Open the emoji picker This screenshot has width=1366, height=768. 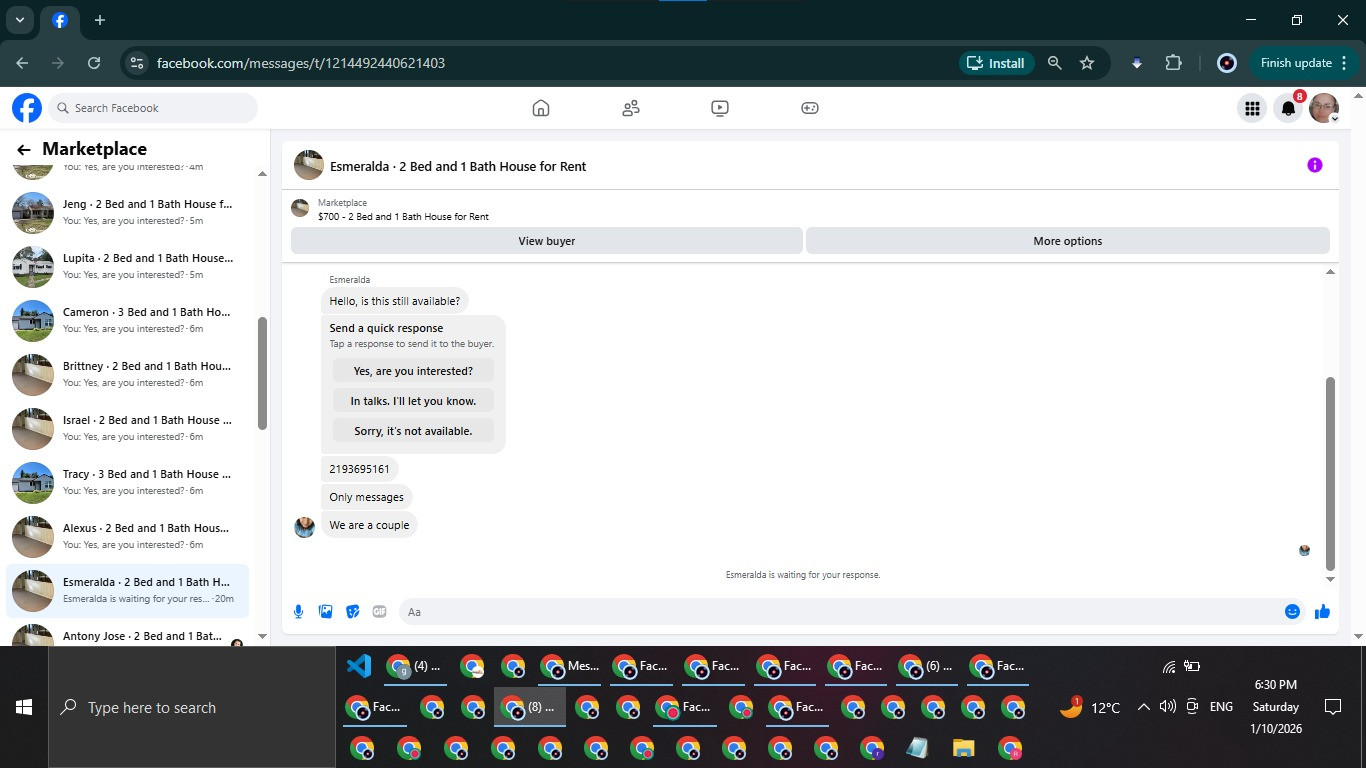[x=1292, y=611]
